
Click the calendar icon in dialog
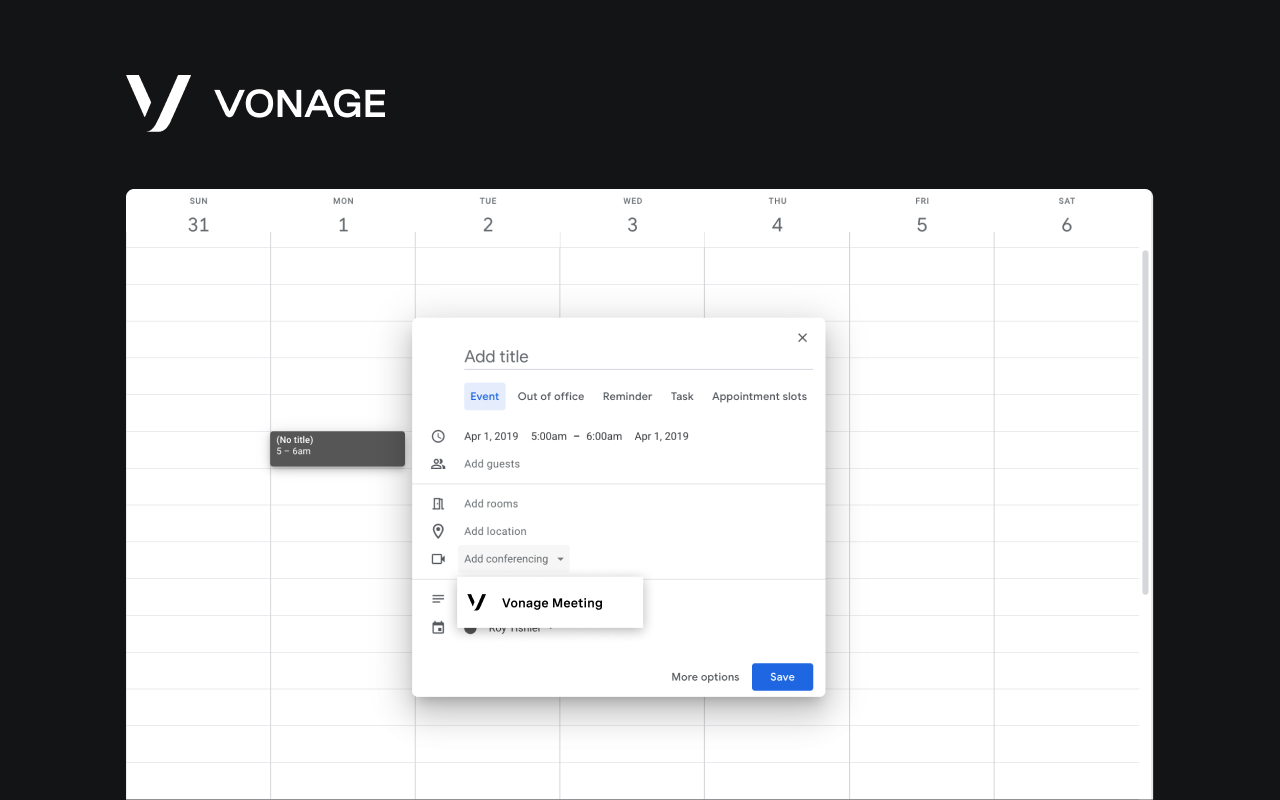click(x=438, y=628)
